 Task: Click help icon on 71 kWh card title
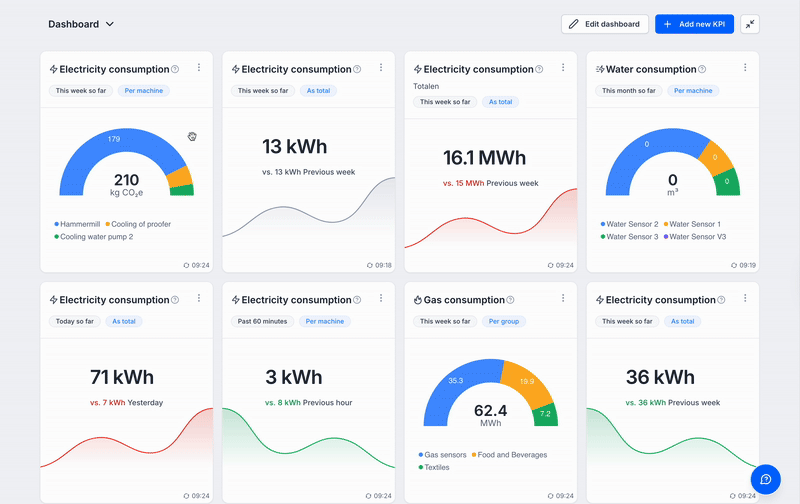click(175, 300)
